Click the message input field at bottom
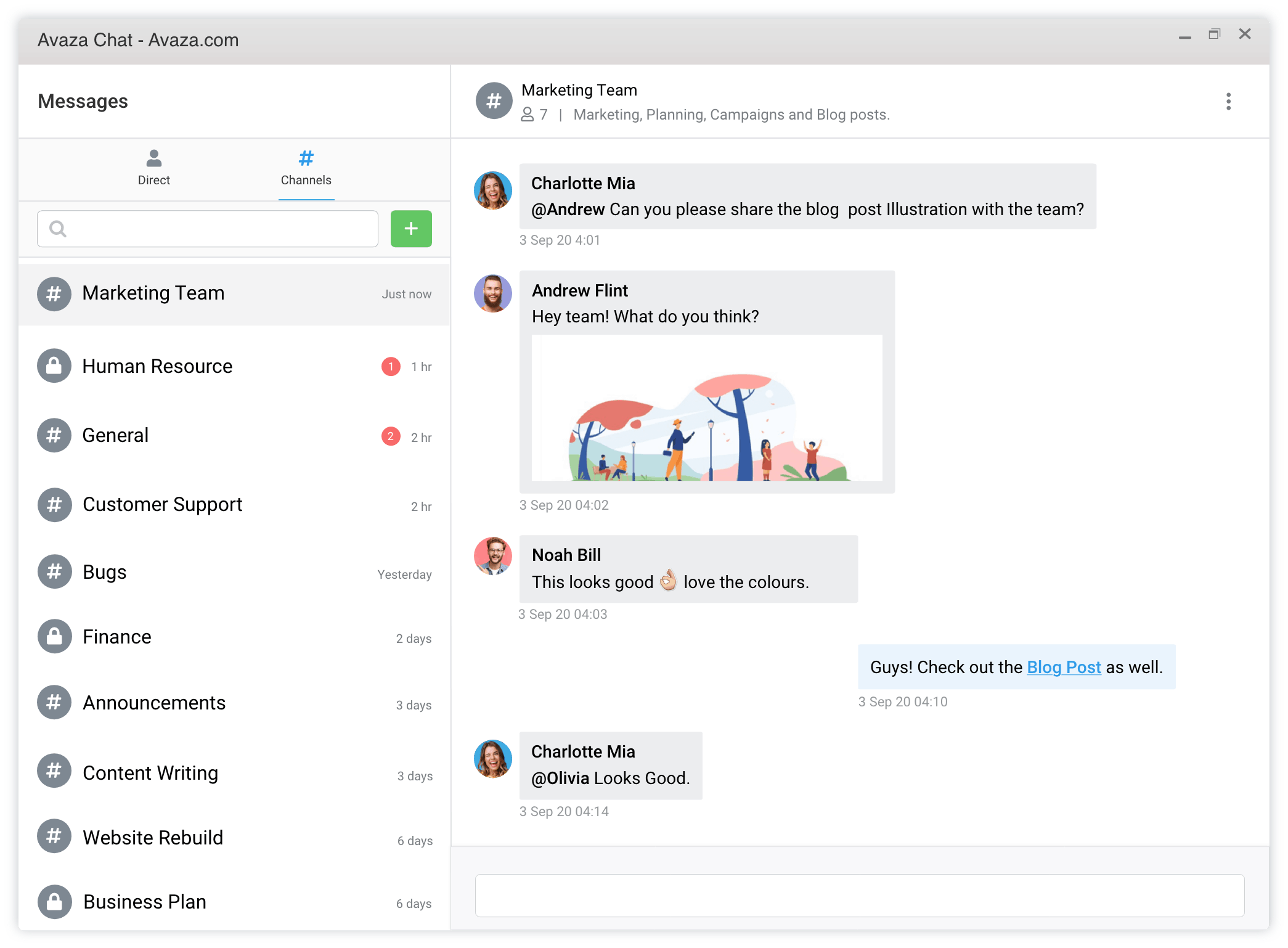This screenshot has height=948, width=1288. click(x=860, y=896)
